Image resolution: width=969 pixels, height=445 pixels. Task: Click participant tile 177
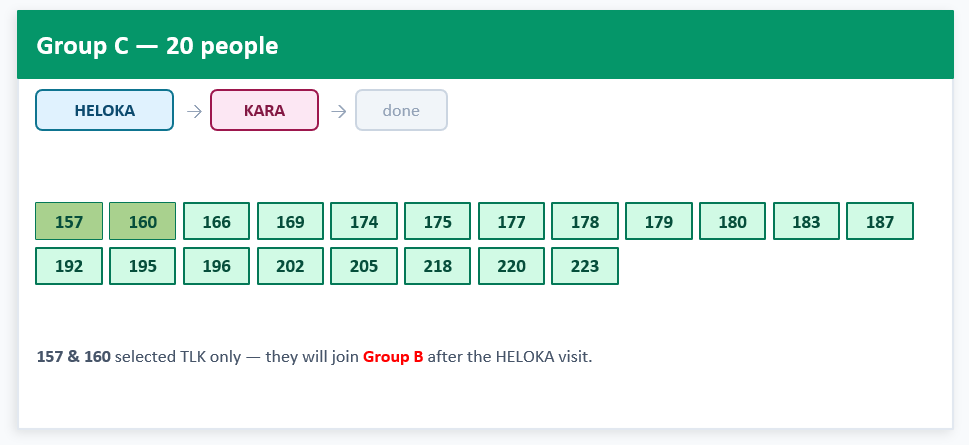(x=511, y=221)
